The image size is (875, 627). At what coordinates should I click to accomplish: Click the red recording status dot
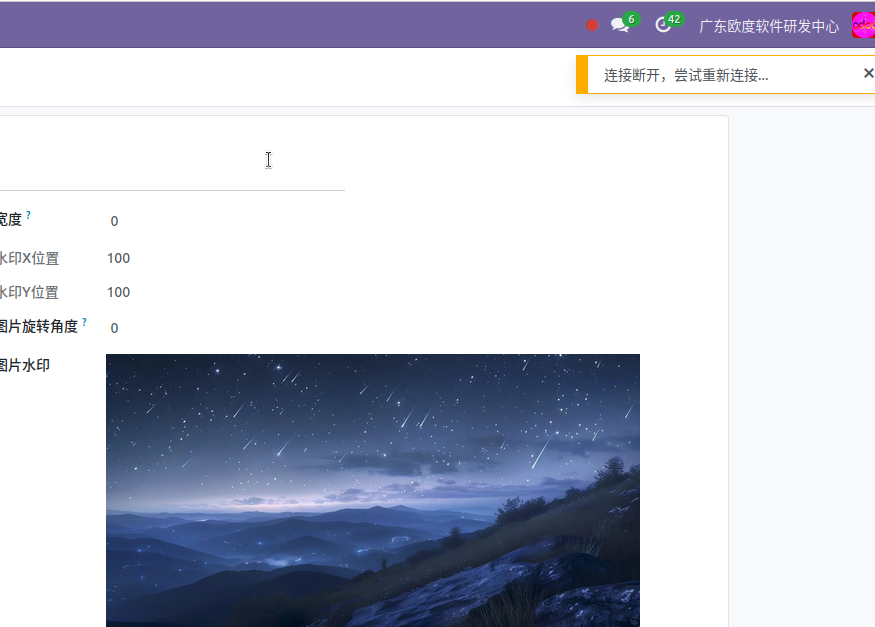click(x=592, y=26)
